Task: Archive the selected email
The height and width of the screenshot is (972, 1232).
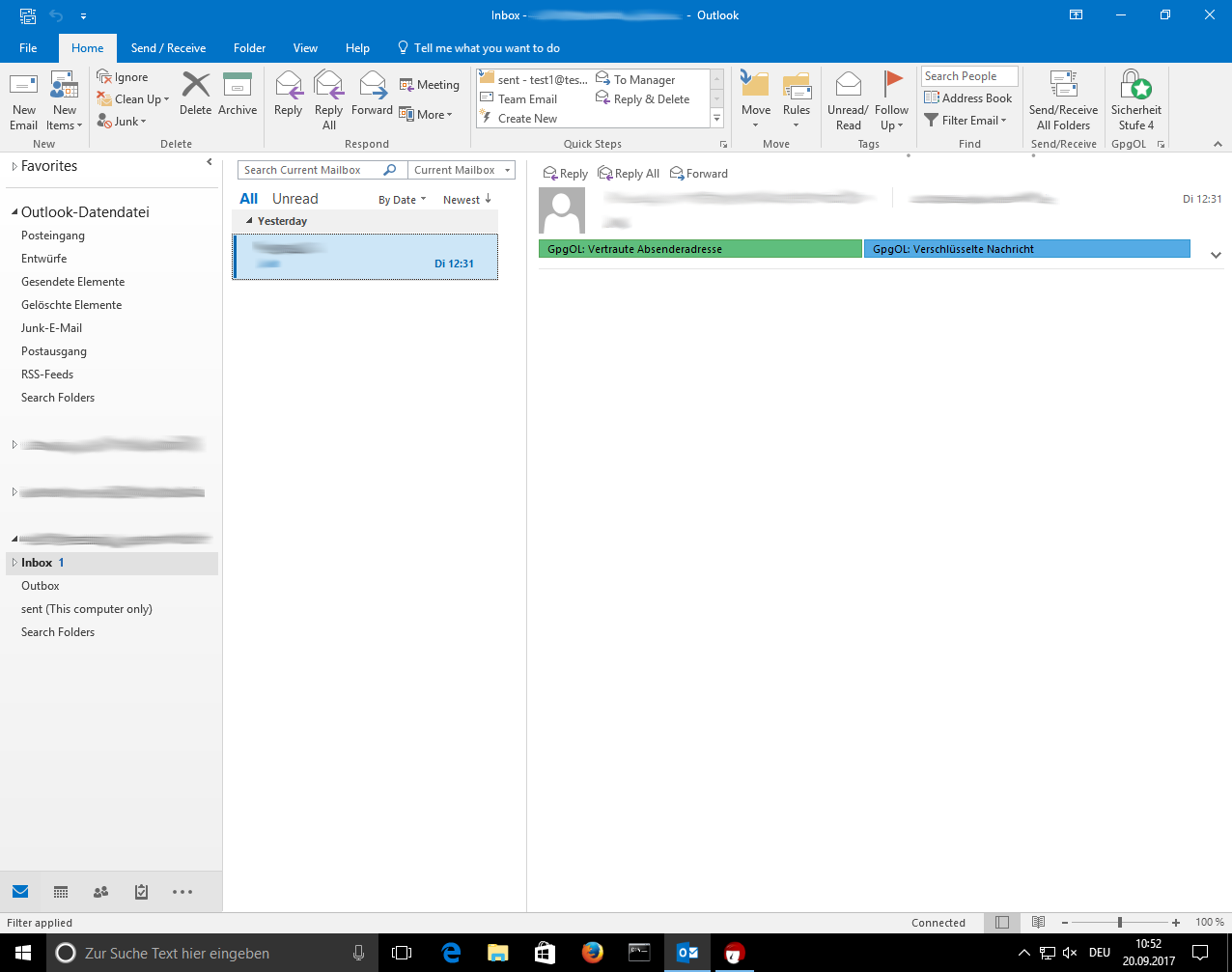Action: click(238, 94)
